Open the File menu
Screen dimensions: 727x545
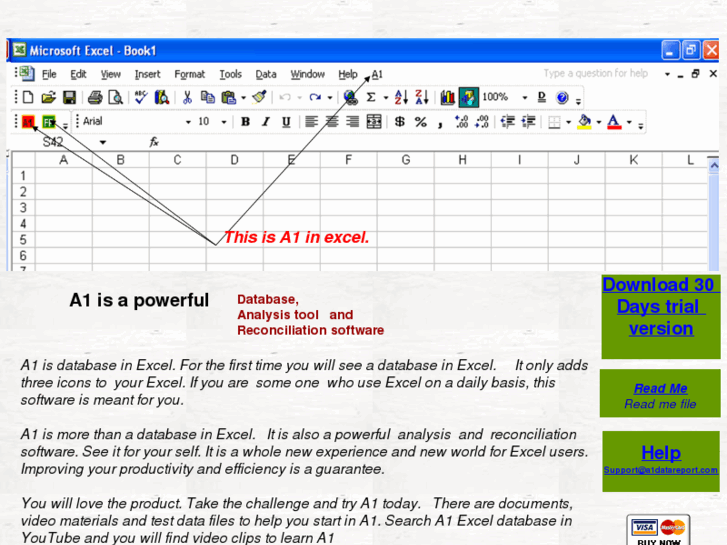pos(49,74)
